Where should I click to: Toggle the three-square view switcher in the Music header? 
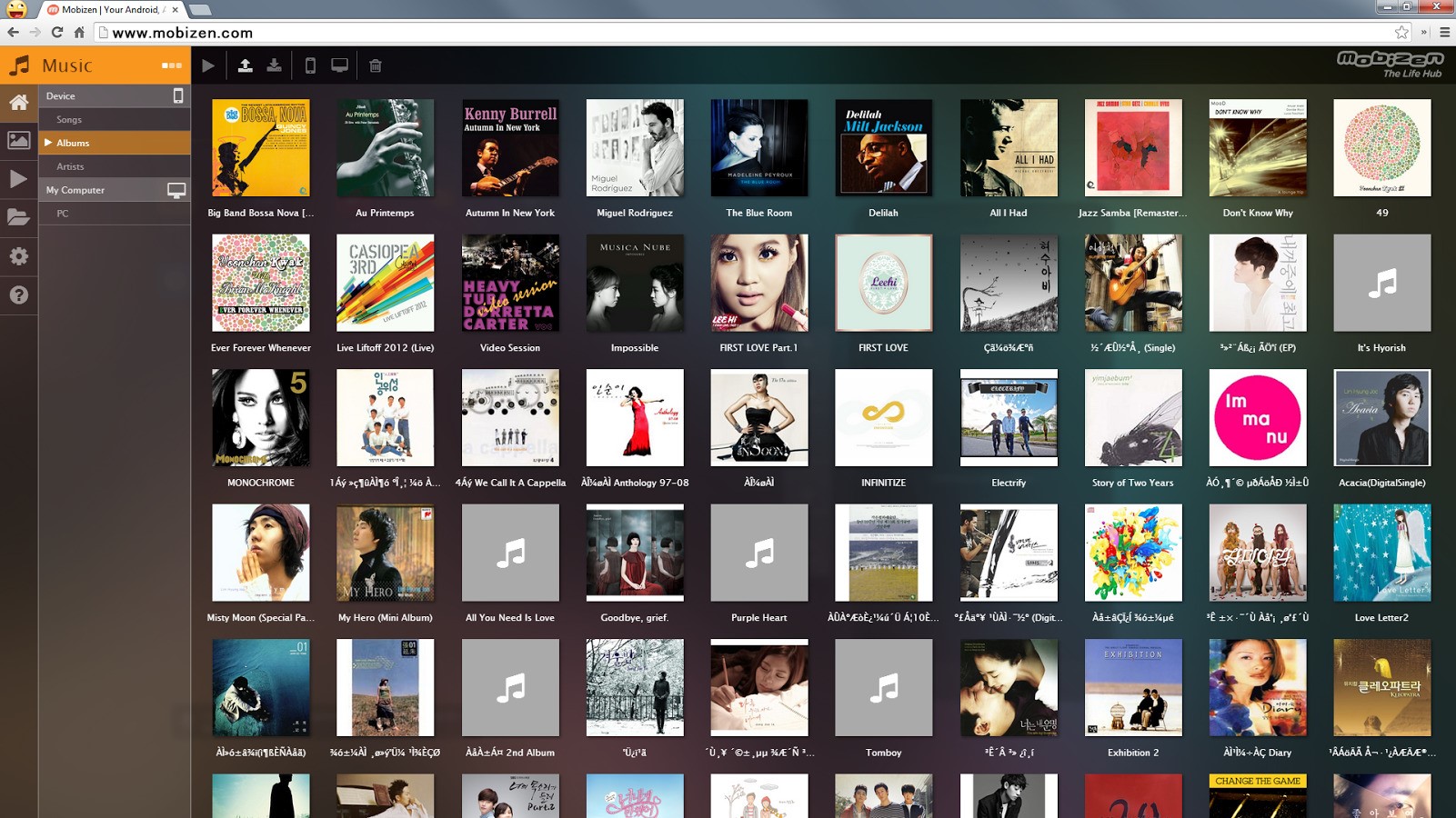[x=172, y=65]
